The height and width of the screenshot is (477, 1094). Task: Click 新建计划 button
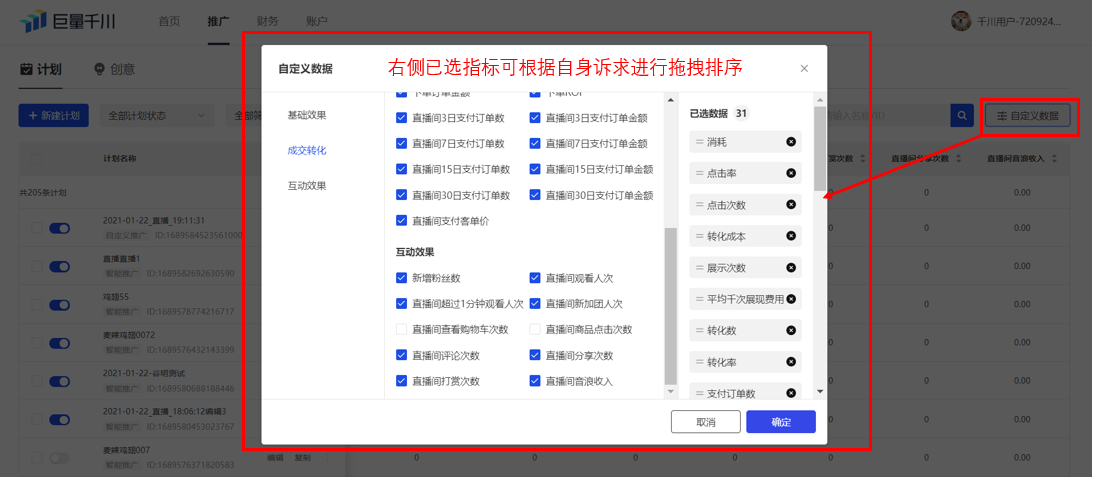[54, 116]
